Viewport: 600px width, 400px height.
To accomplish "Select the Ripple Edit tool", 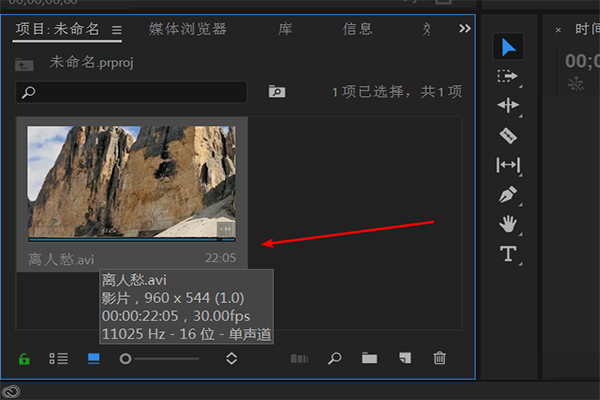I will [508, 105].
